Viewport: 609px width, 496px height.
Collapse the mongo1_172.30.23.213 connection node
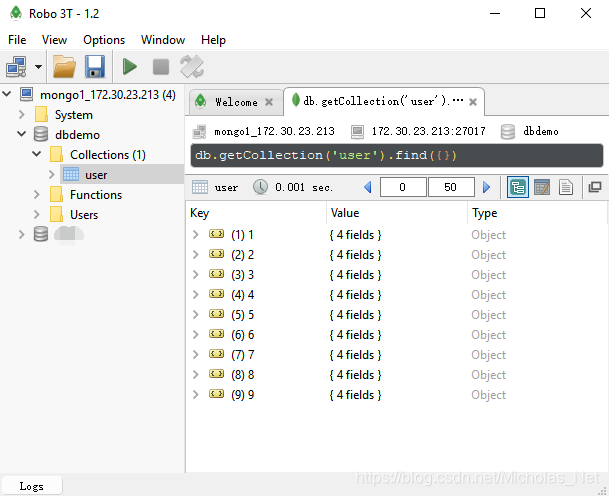pyautogui.click(x=7, y=94)
